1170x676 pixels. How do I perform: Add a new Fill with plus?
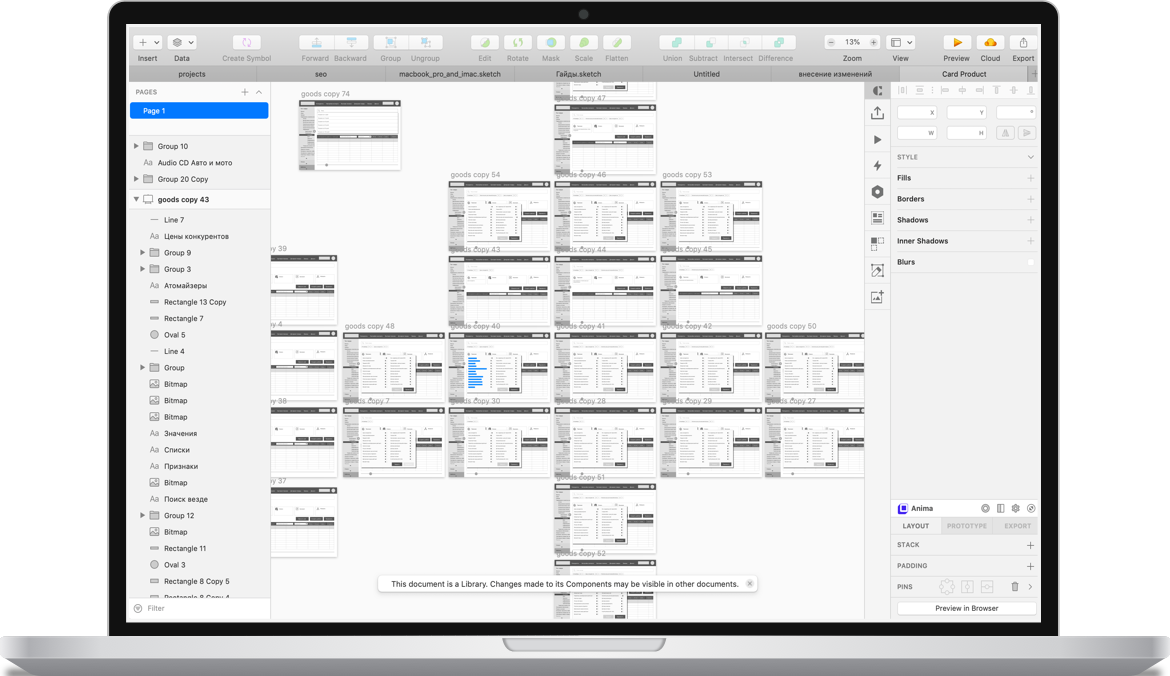(1030, 178)
